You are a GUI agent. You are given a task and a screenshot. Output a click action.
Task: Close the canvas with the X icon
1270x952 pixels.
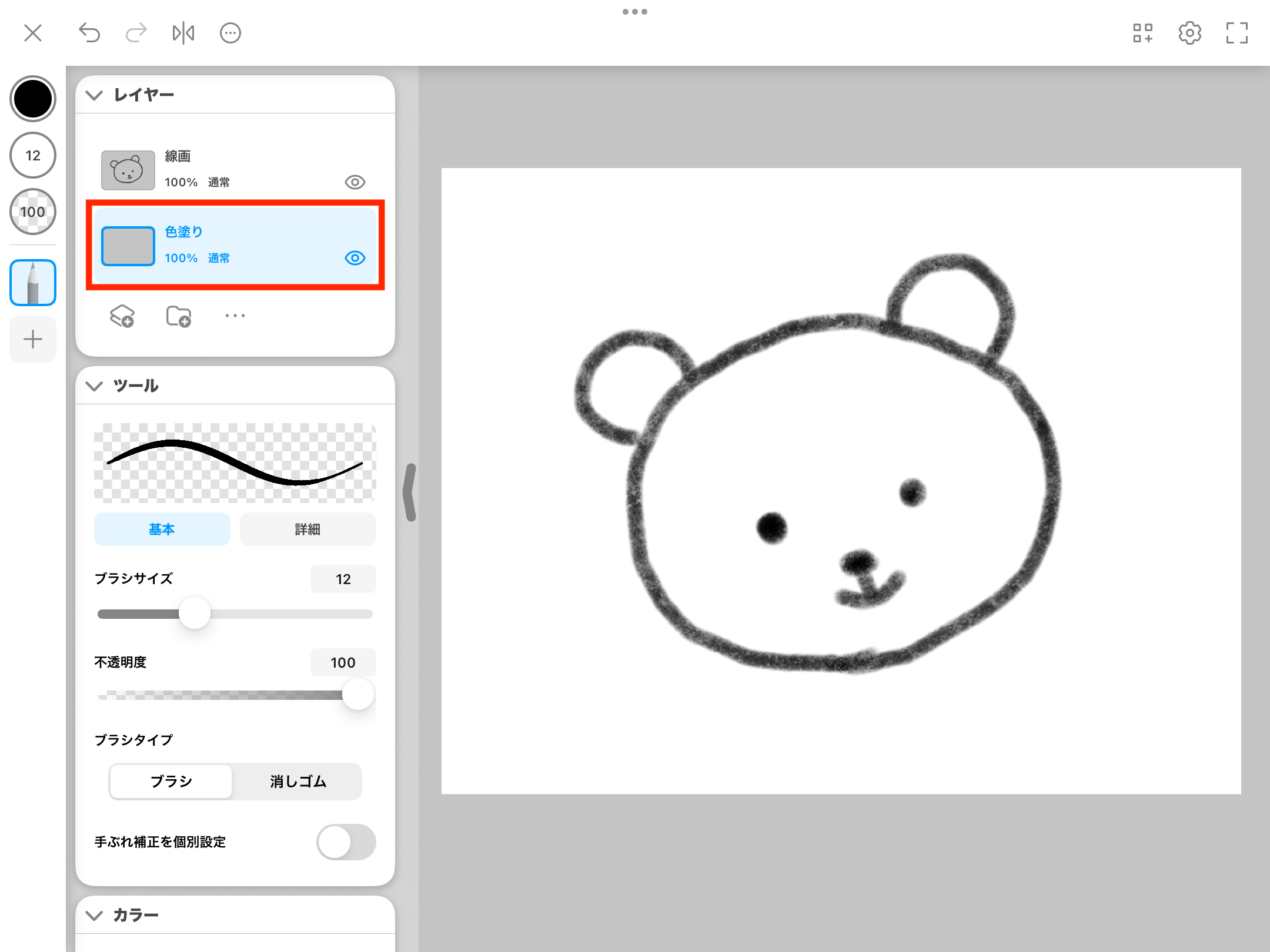point(33,33)
